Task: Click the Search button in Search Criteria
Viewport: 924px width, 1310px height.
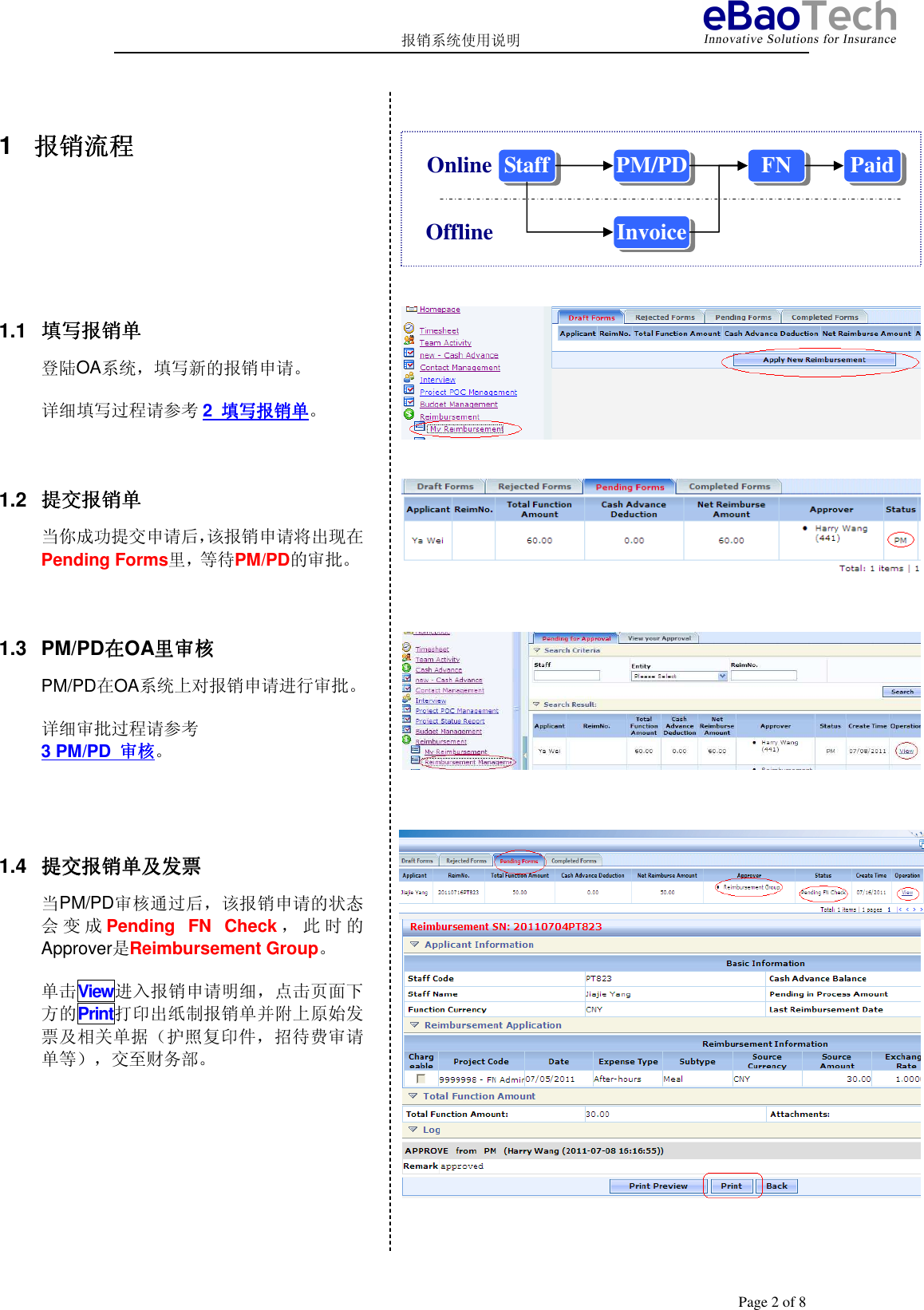Action: (x=902, y=692)
